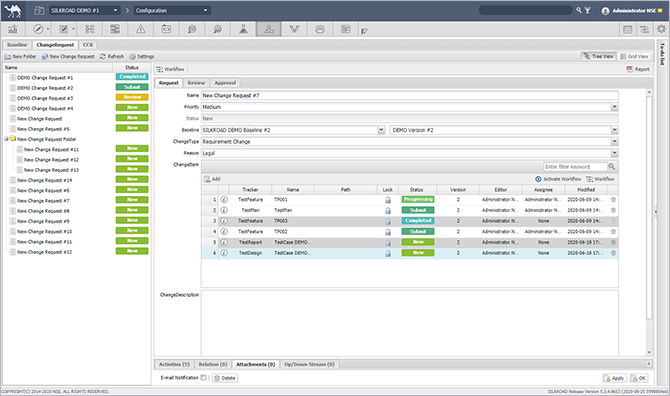Viewport: 670px width, 396px height.
Task: Collapse the New Change Request Folder node
Action: [6, 139]
